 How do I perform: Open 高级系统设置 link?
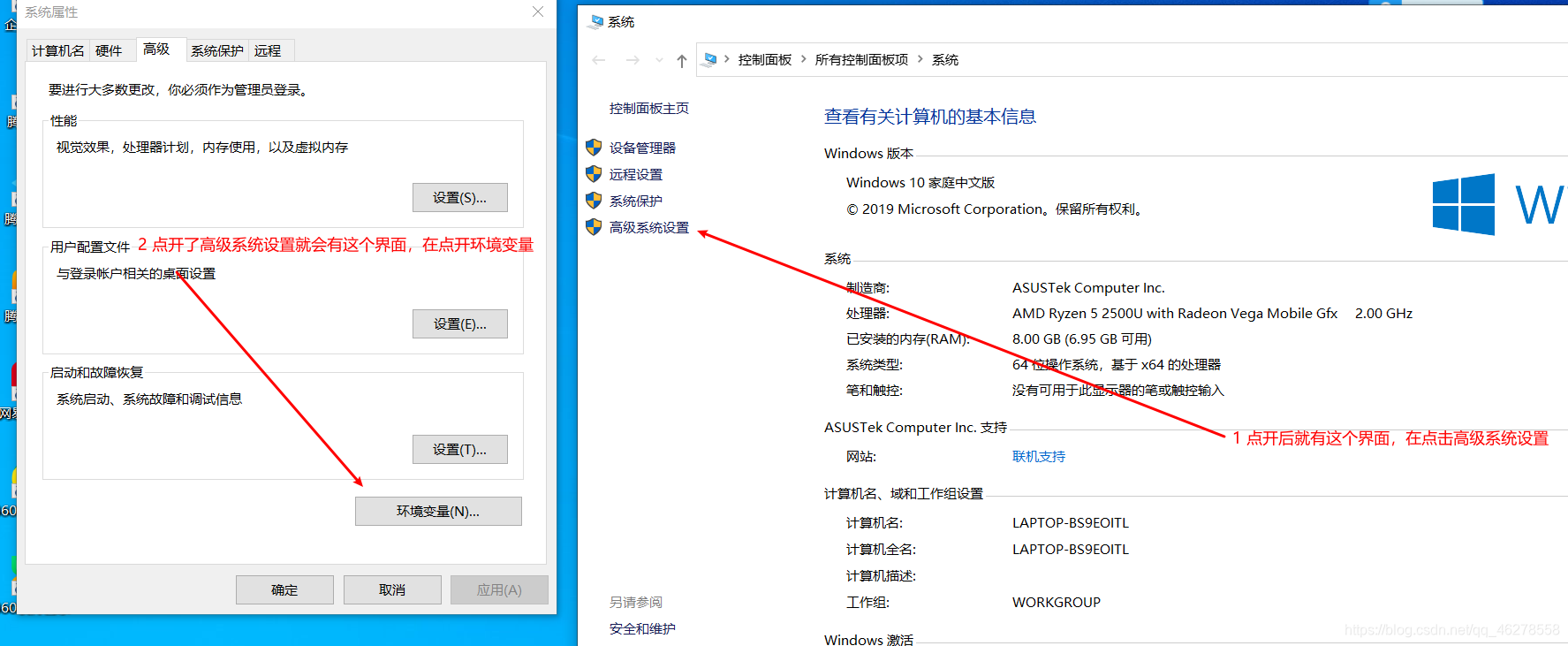649,228
